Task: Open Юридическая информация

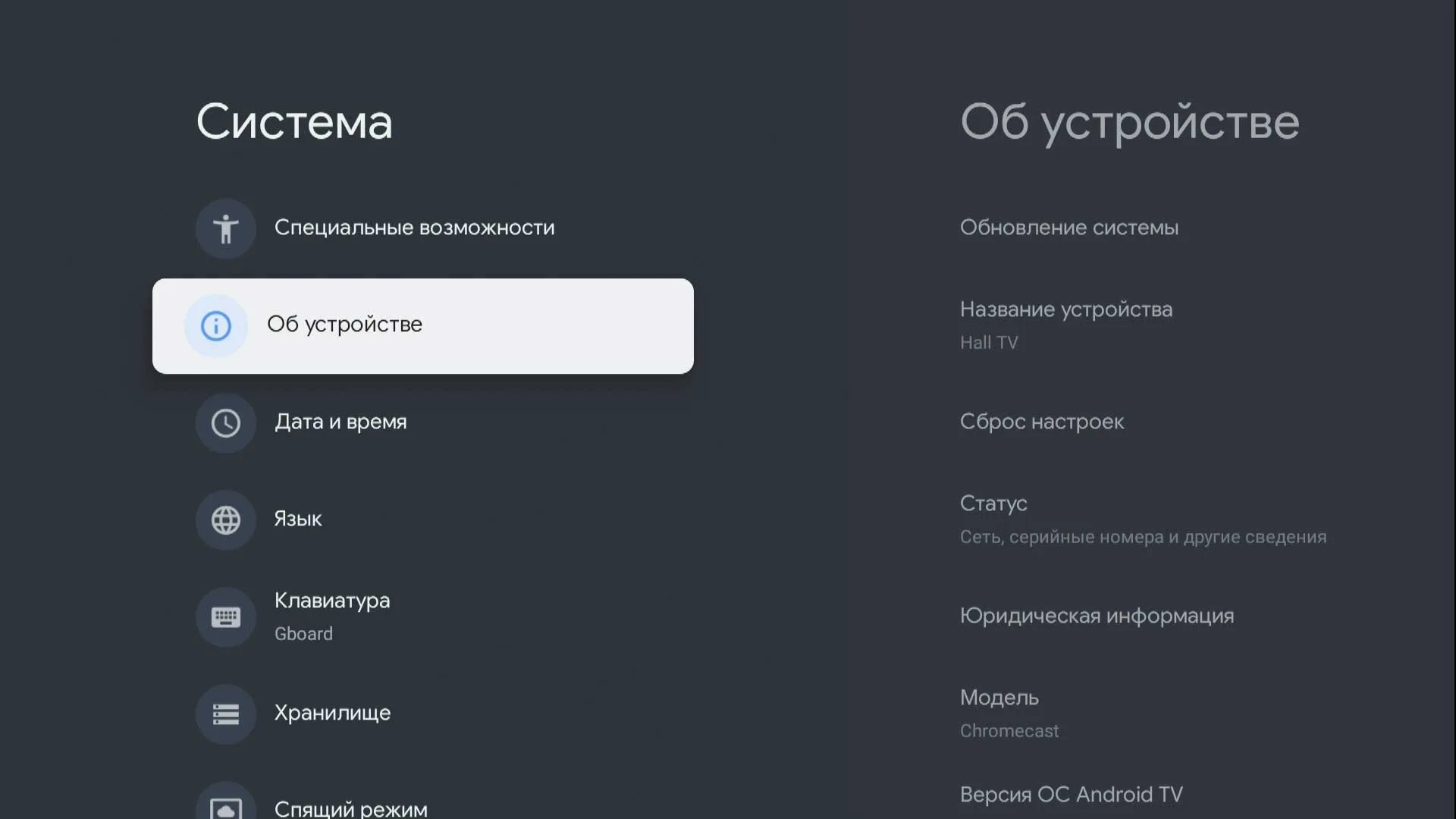Action: (1097, 616)
